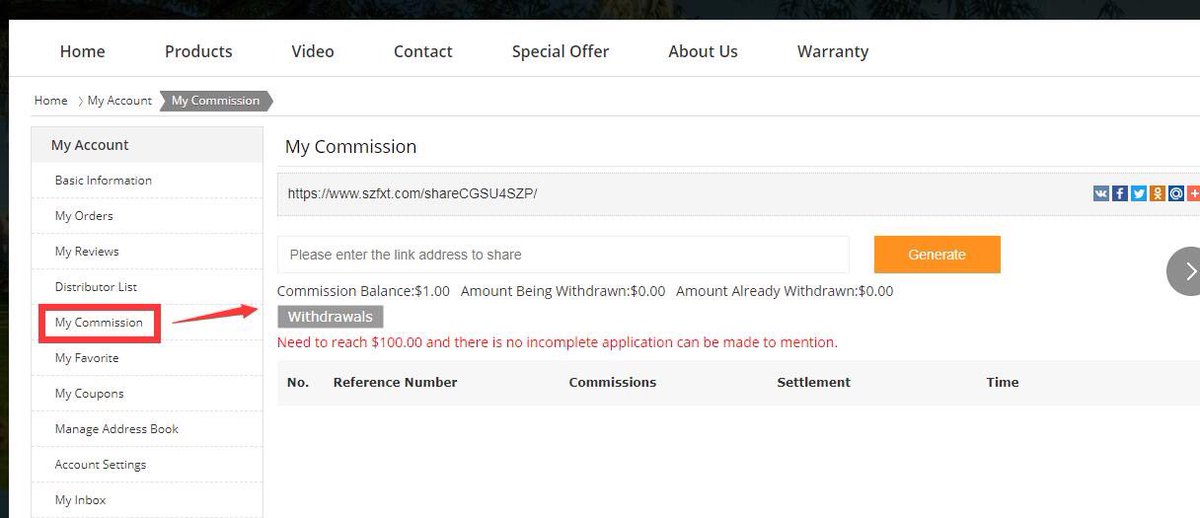Open My Orders in sidebar

tap(84, 216)
